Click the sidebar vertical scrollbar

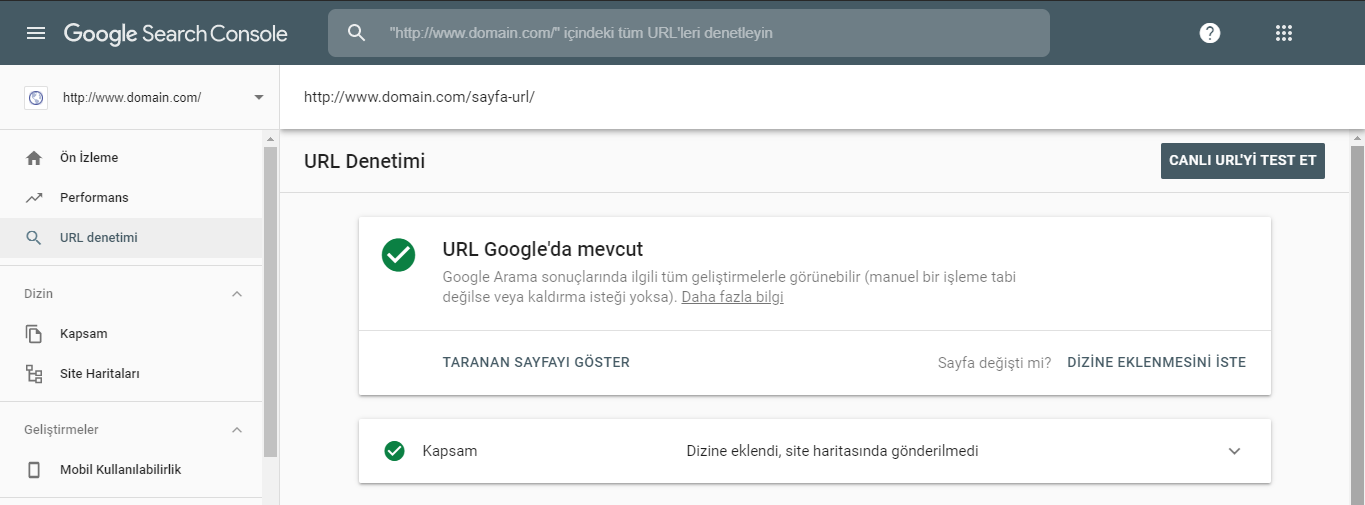(270, 302)
